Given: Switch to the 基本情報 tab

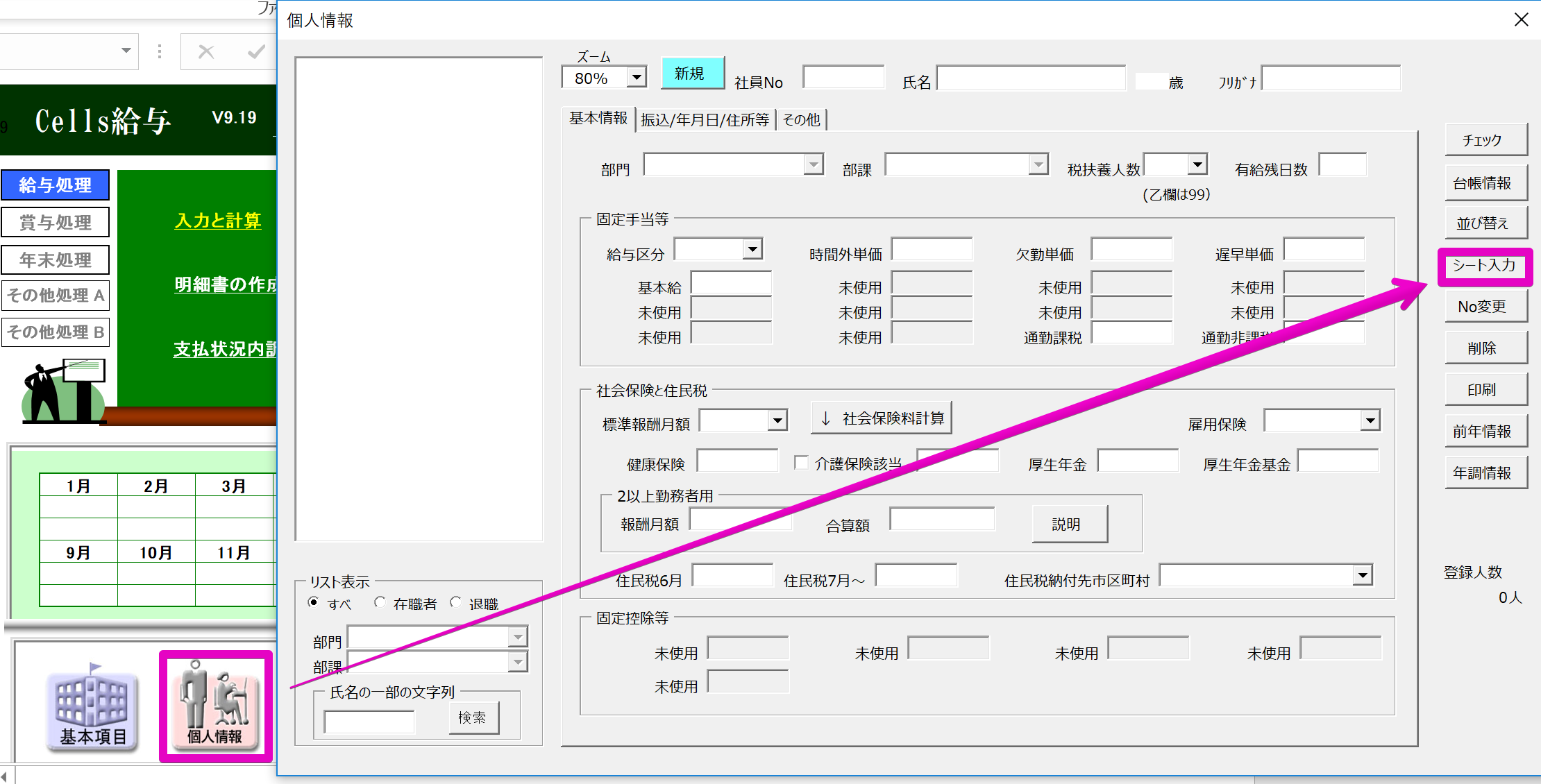Looking at the screenshot, I should (598, 119).
